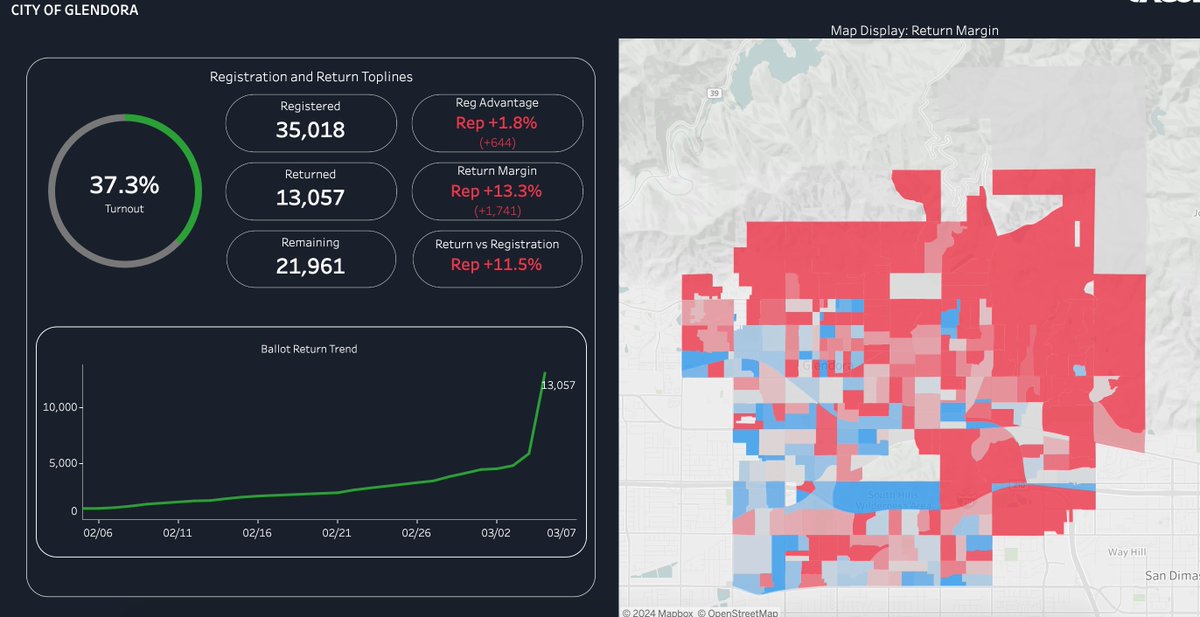This screenshot has width=1200, height=617.
Task: Click the 02/06 date axis label
Action: pos(98,533)
